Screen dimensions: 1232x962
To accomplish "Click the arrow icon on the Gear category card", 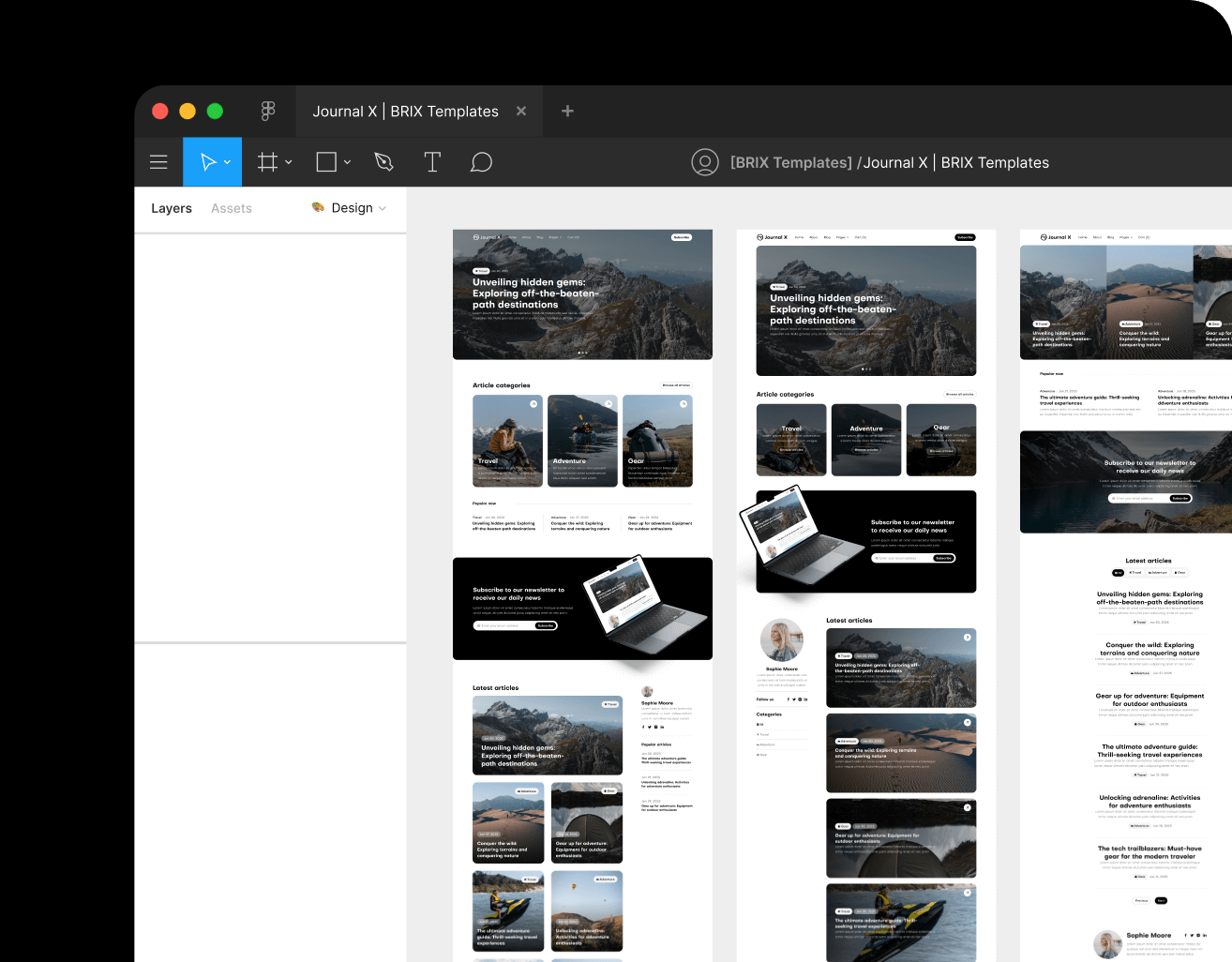I will pyautogui.click(x=684, y=404).
